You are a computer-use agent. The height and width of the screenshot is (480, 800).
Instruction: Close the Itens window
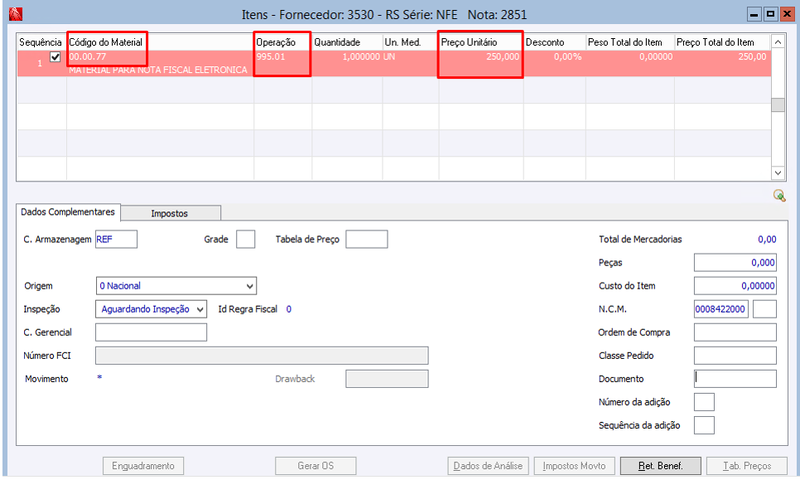(787, 14)
